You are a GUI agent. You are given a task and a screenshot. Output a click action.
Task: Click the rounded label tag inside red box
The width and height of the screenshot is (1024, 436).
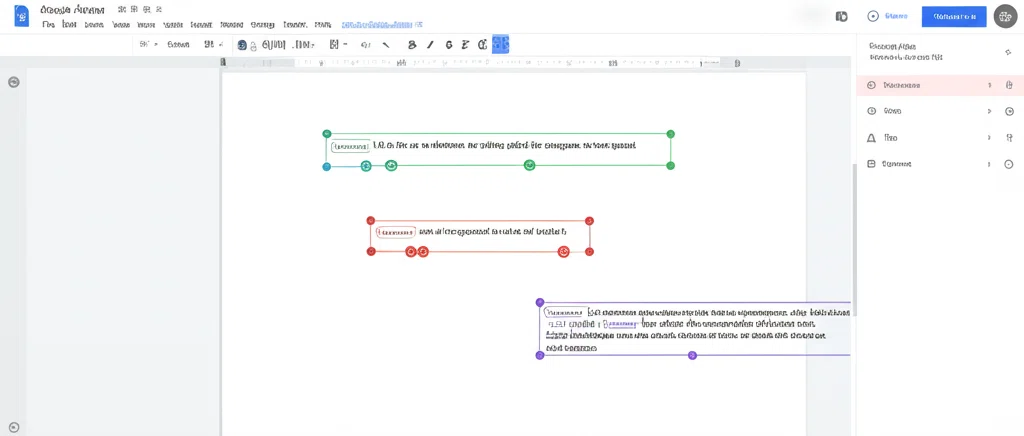(396, 232)
